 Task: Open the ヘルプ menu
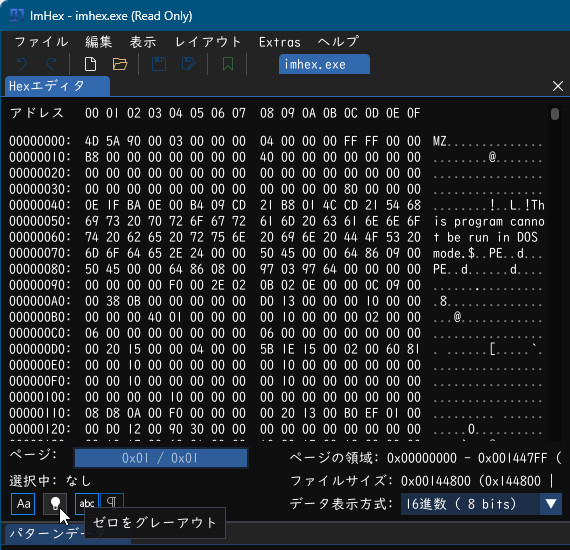(338, 42)
